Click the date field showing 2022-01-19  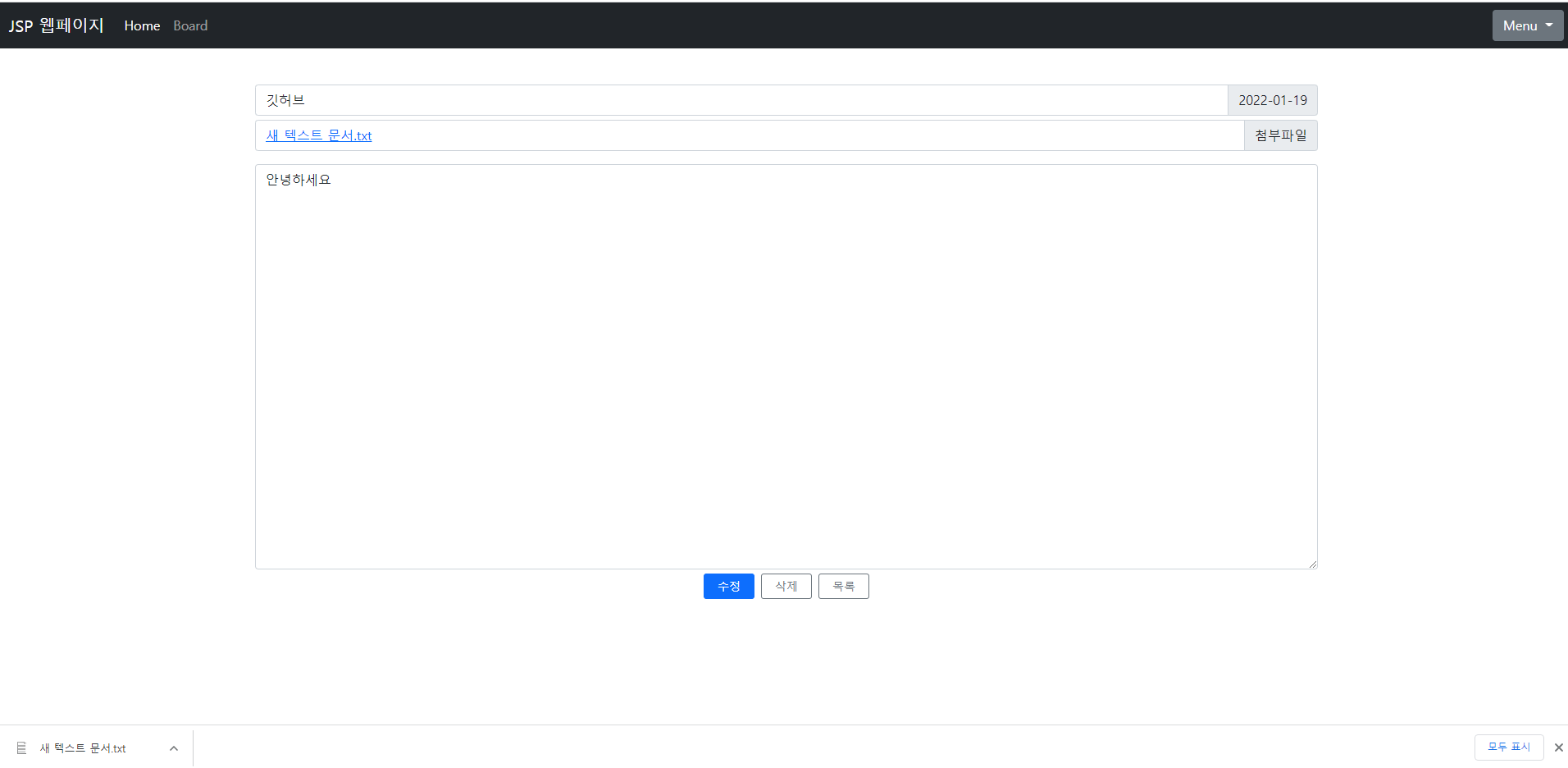pos(1272,99)
